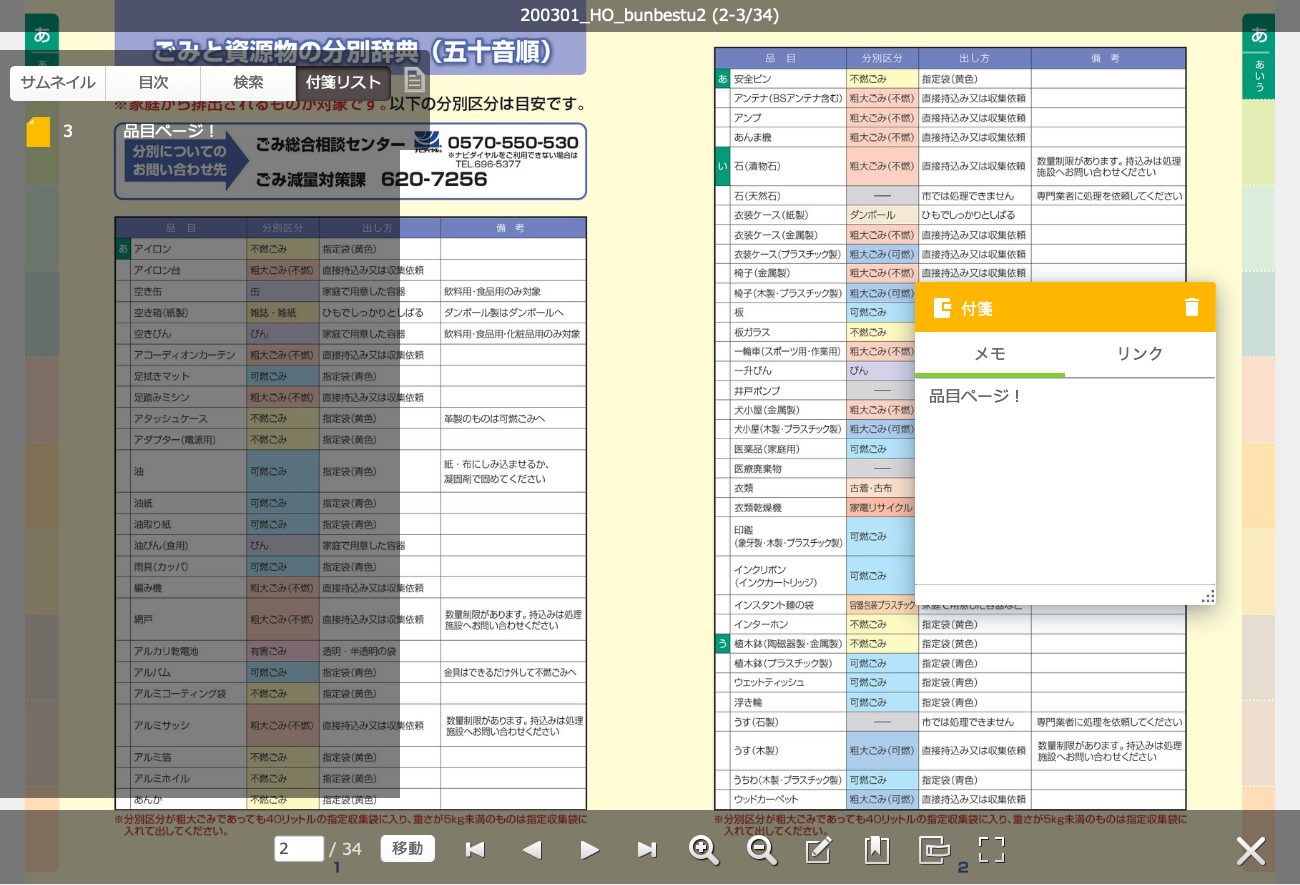Click the sticky note resize grip handle
The width and height of the screenshot is (1300, 885).
1207,596
